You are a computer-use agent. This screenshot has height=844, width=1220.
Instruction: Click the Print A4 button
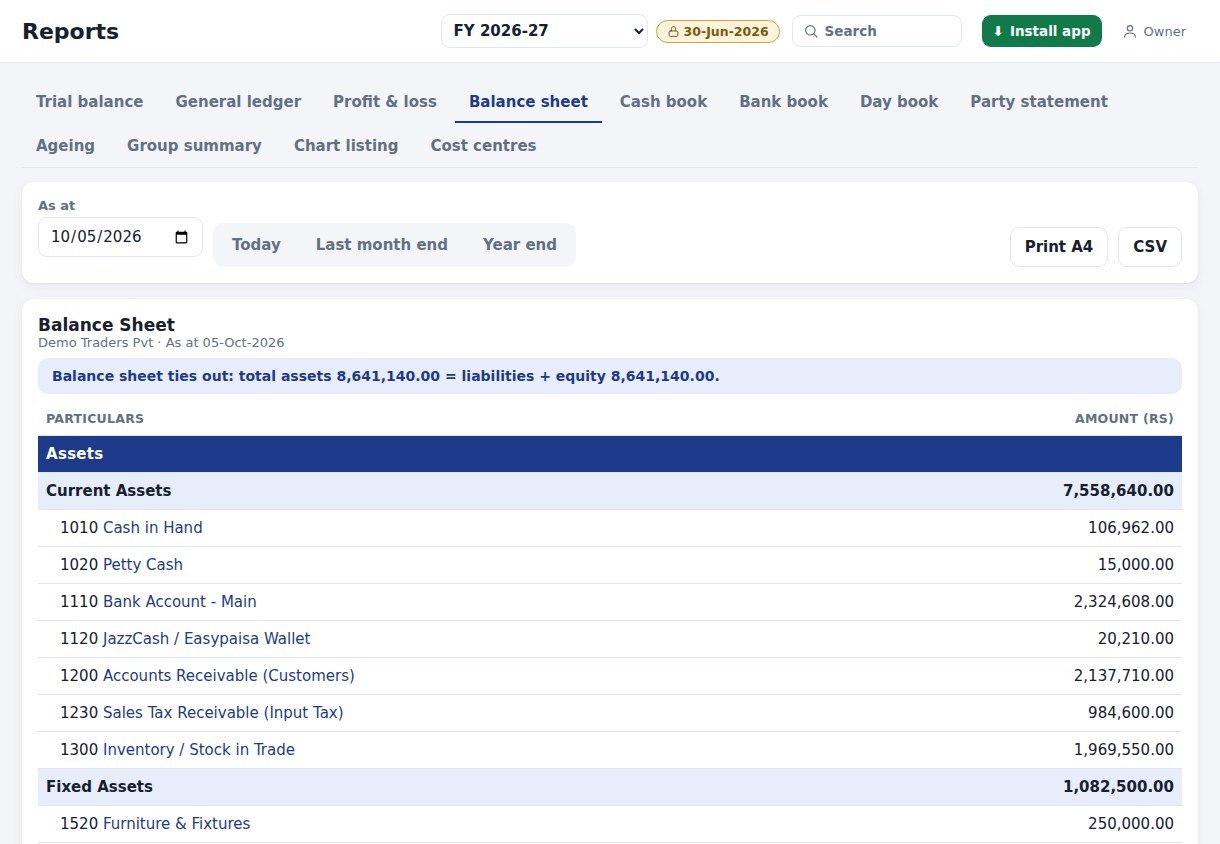[x=1059, y=247]
